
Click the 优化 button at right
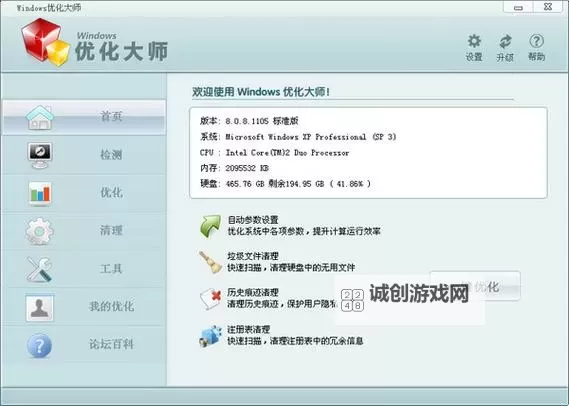(475, 286)
